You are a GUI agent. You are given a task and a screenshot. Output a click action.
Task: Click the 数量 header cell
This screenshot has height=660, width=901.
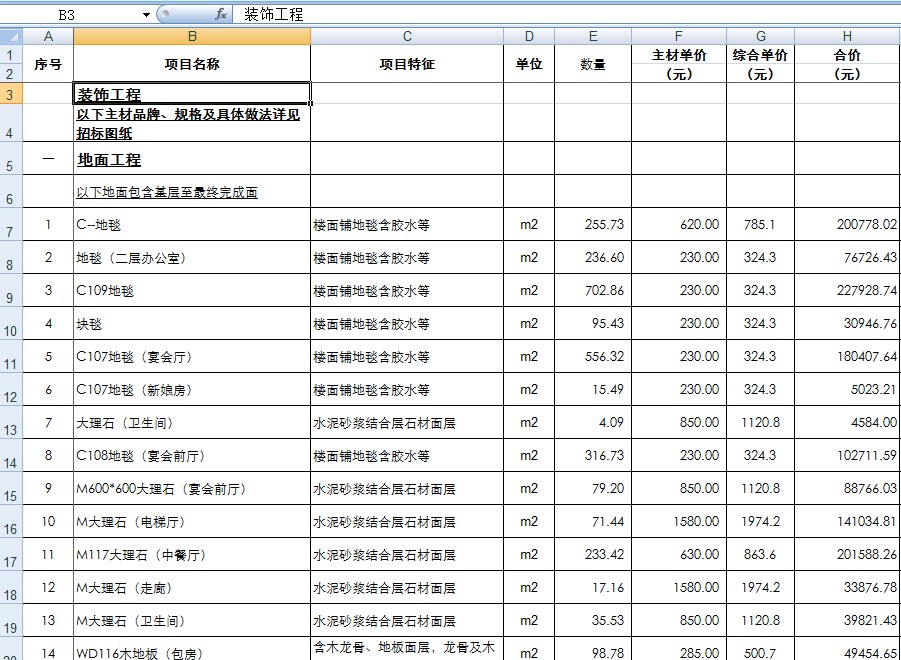[593, 64]
